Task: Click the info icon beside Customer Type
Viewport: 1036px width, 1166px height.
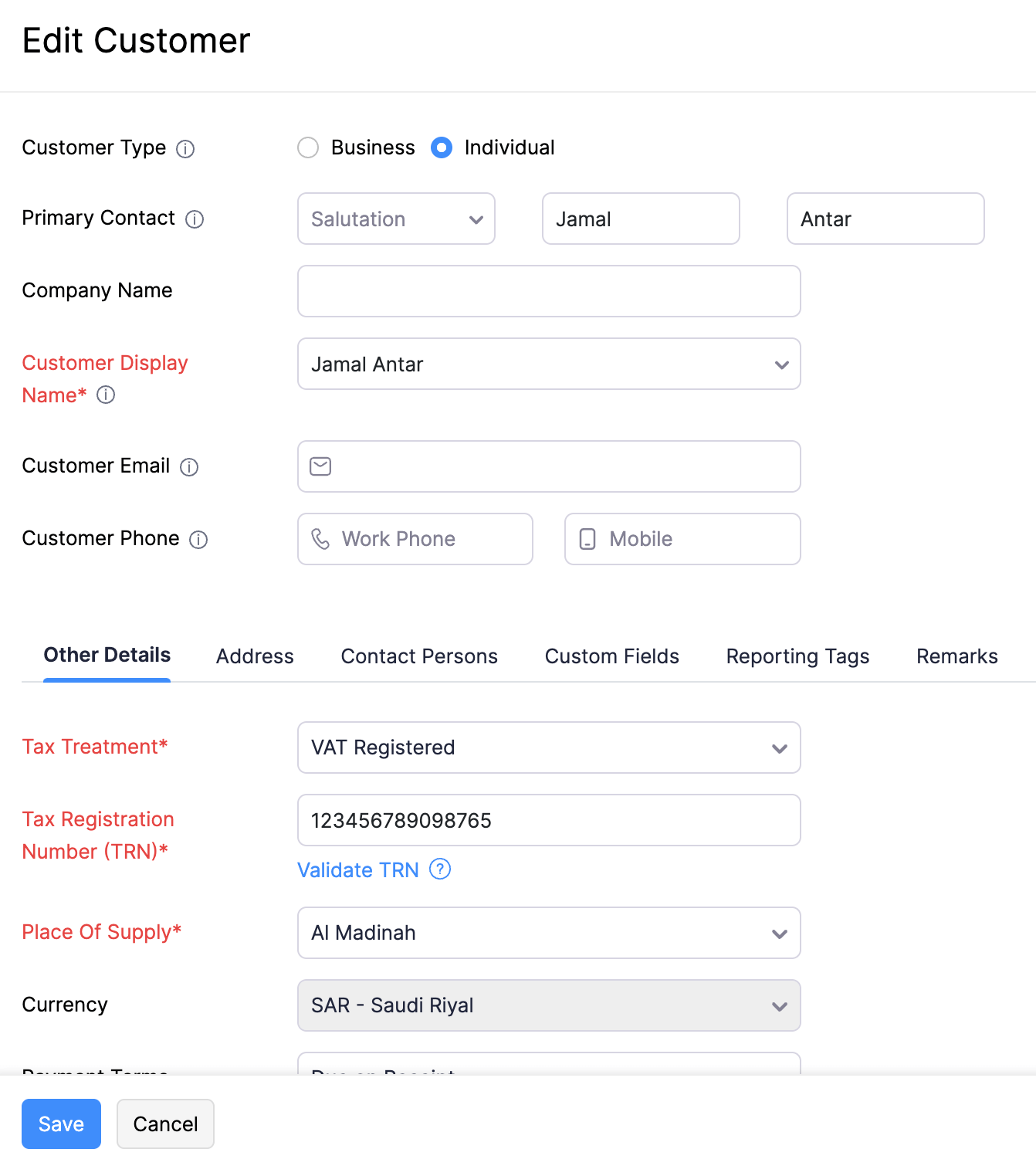Action: click(x=186, y=148)
